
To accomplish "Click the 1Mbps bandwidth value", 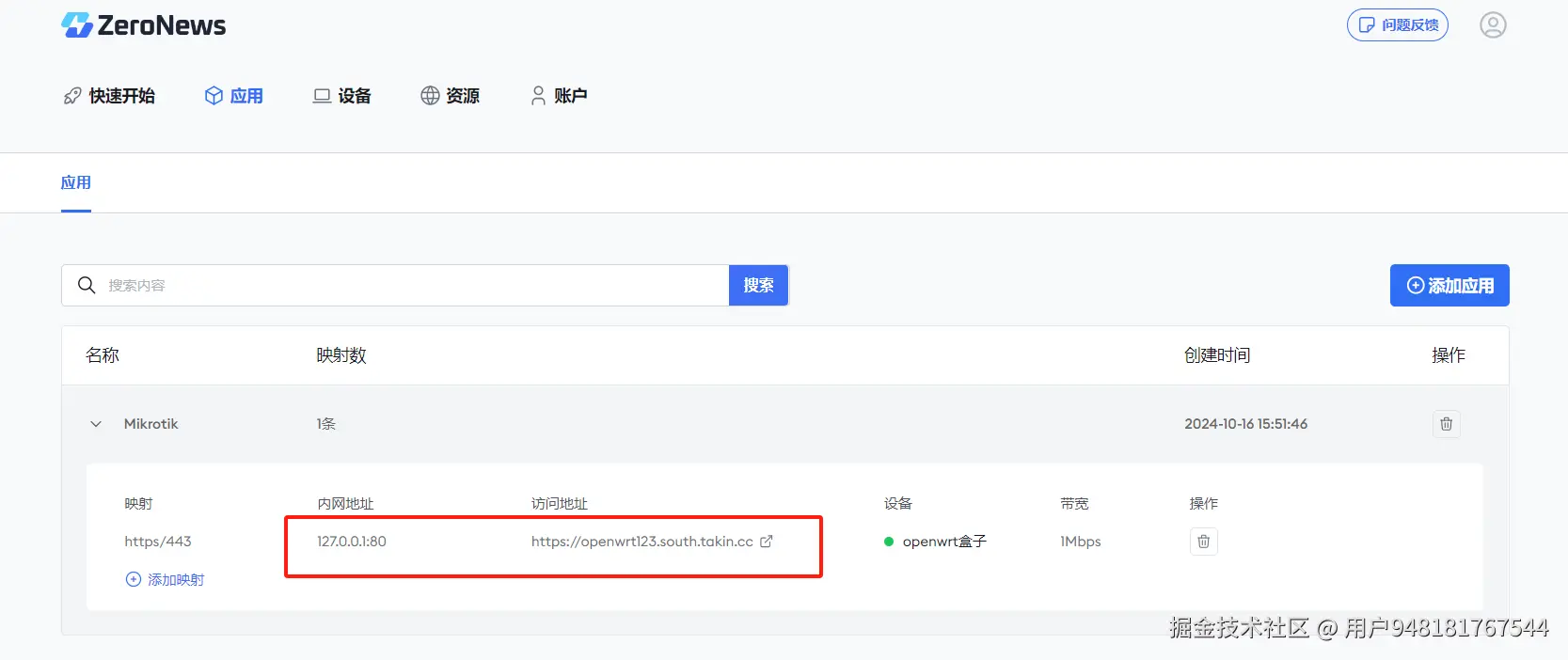I will (1080, 542).
